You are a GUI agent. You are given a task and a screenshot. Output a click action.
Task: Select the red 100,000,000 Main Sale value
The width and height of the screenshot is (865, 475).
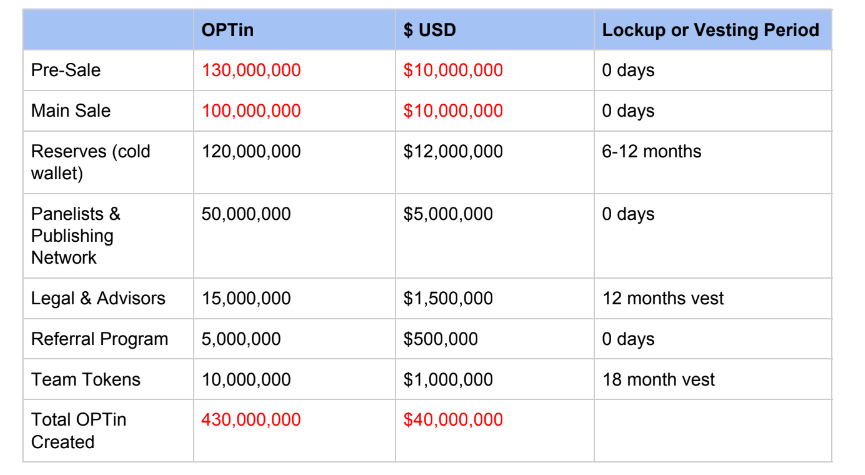(251, 111)
